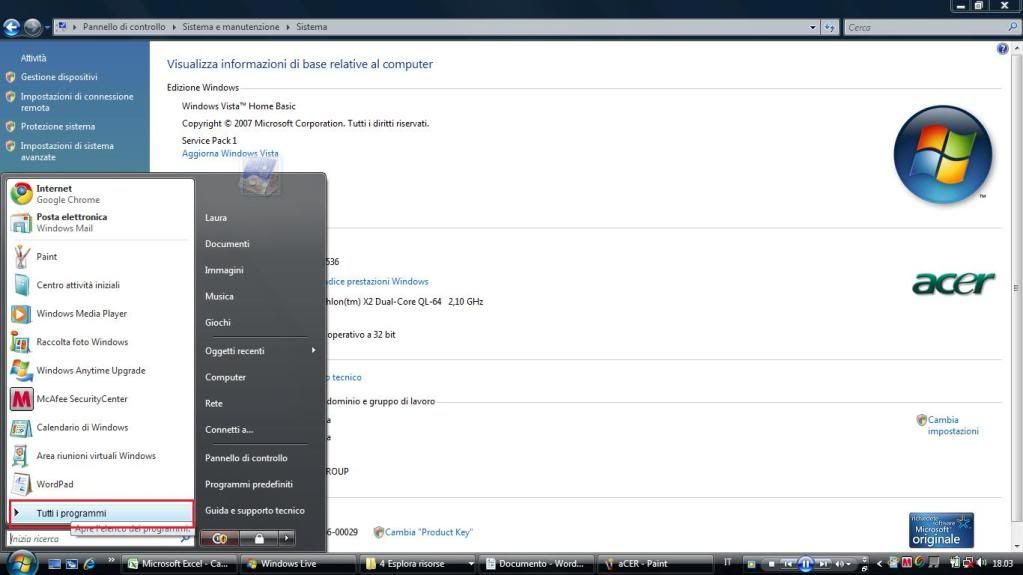Pause playback in taskbar media player

[806, 564]
